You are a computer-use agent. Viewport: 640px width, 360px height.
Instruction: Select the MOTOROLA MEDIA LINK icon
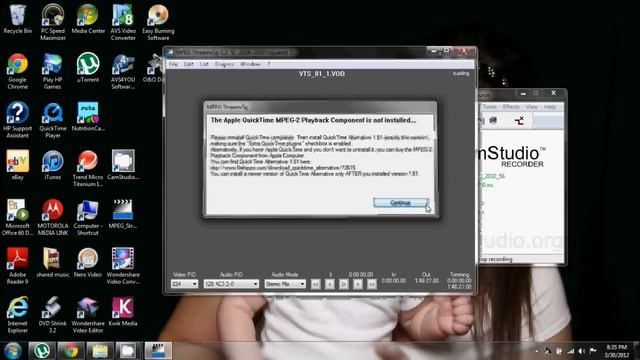pos(53,217)
